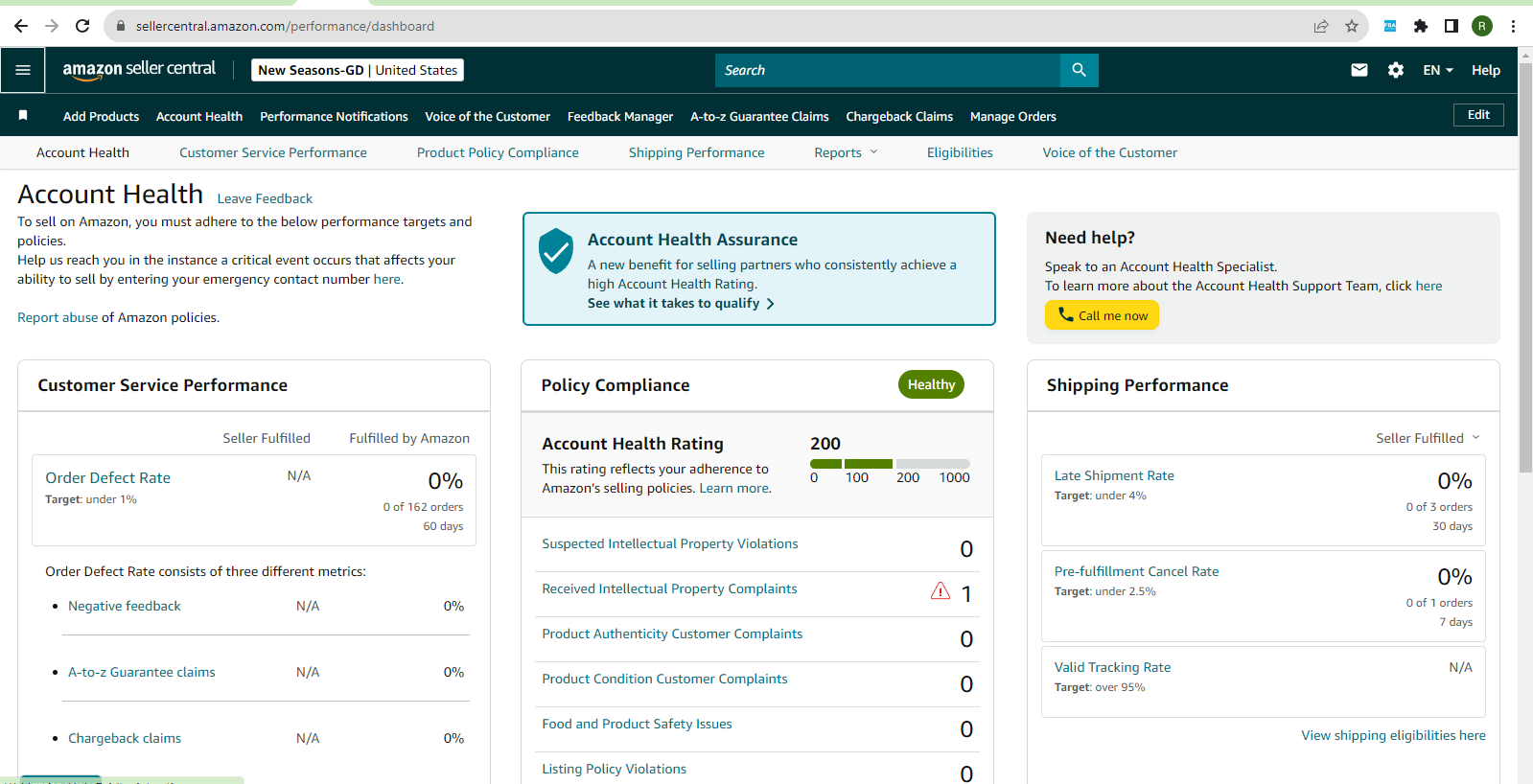This screenshot has width=1533, height=784.
Task: Go forward in browser history
Action: (x=52, y=26)
